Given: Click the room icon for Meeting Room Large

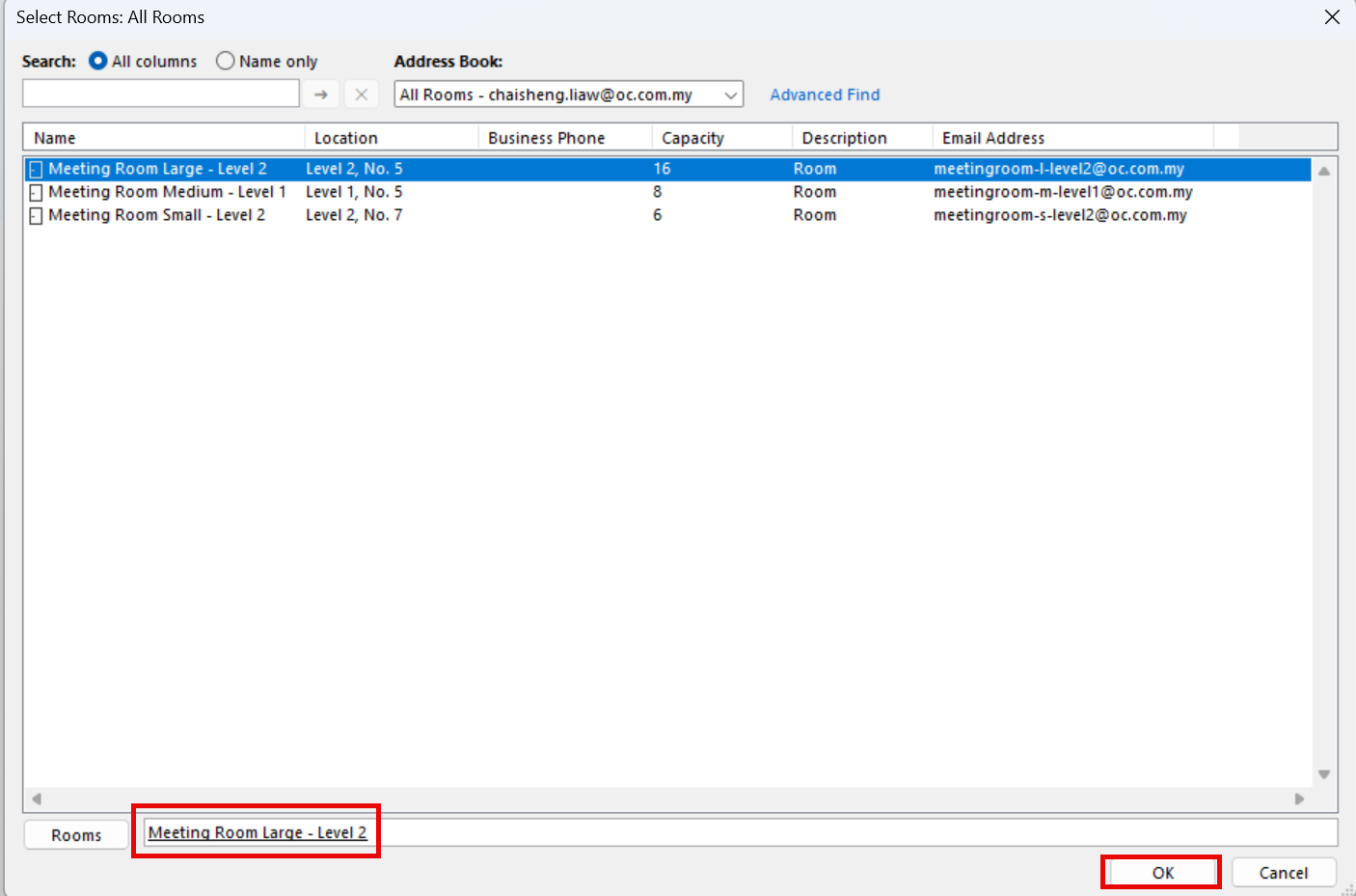Looking at the screenshot, I should click(36, 170).
